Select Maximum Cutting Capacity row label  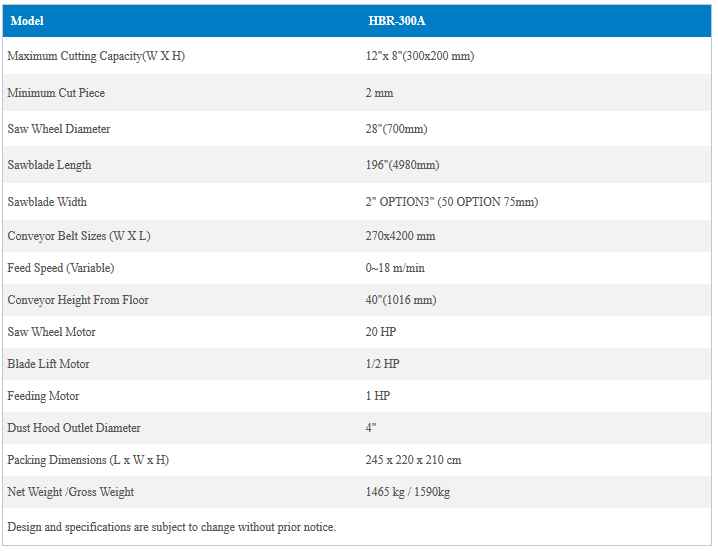pos(96,56)
